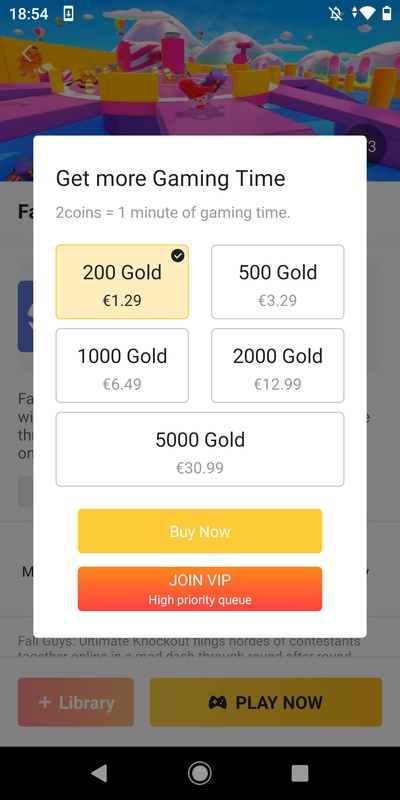Join VIP for high priority queue
This screenshot has width=400, height=800.
[200, 589]
